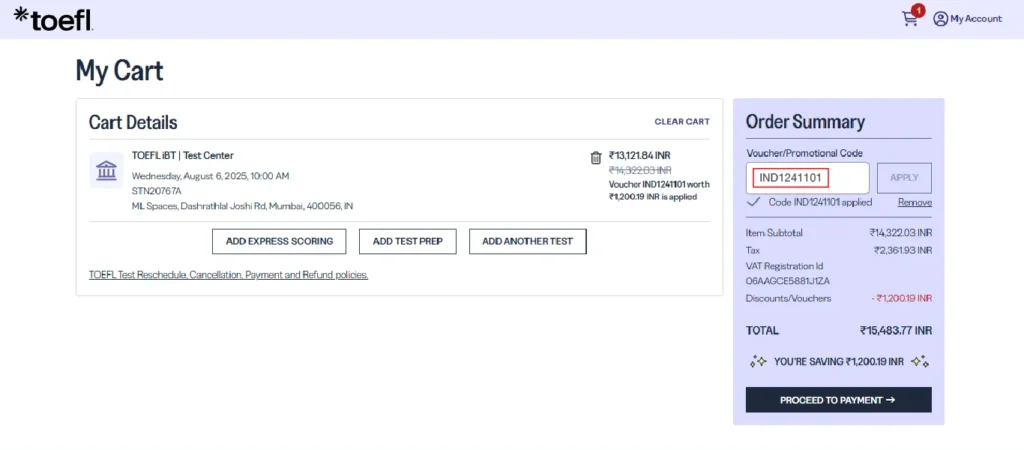1024x450 pixels.
Task: Click the TOEFL iBT Test Center item title
Action: [183, 155]
